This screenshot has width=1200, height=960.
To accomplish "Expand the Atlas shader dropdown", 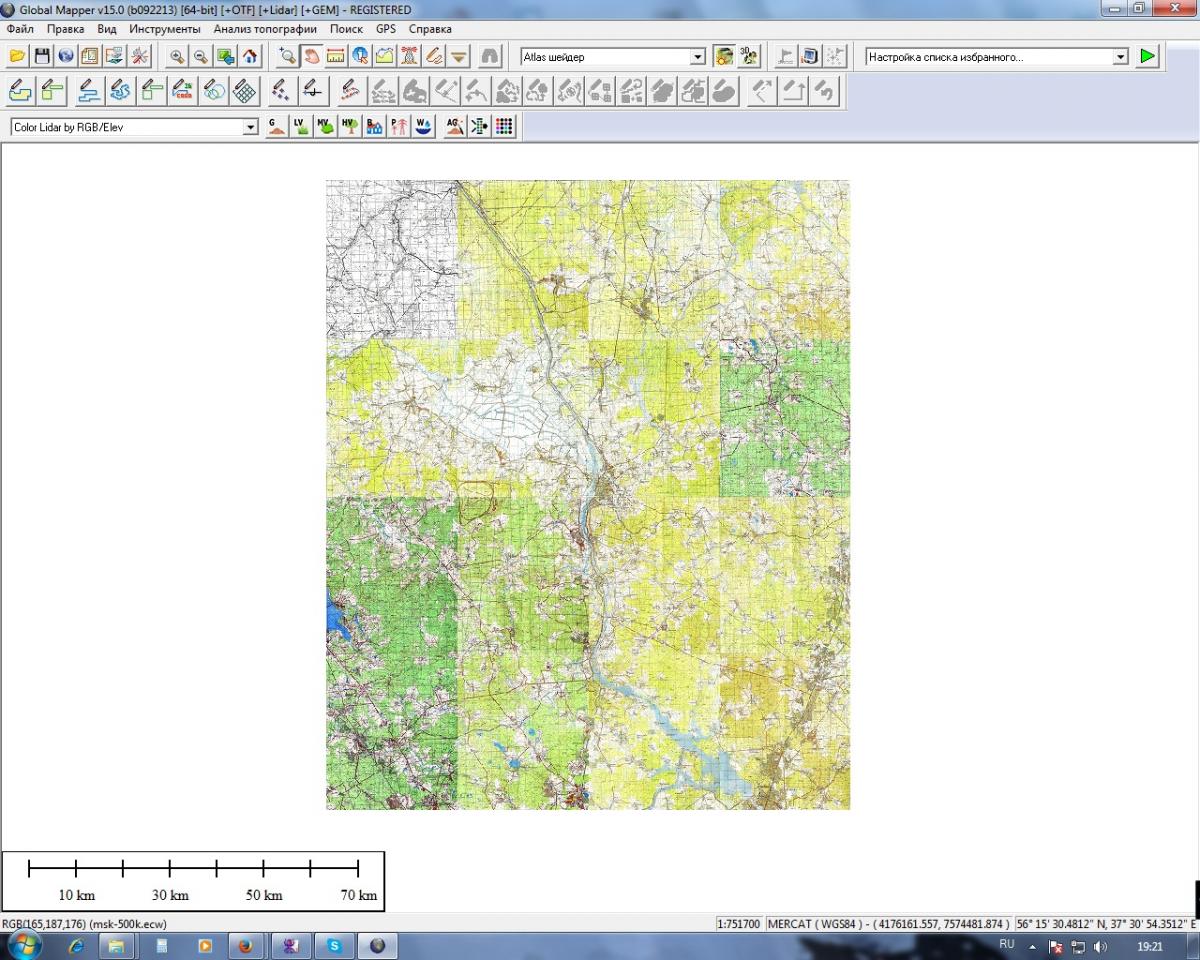I will pyautogui.click(x=698, y=57).
